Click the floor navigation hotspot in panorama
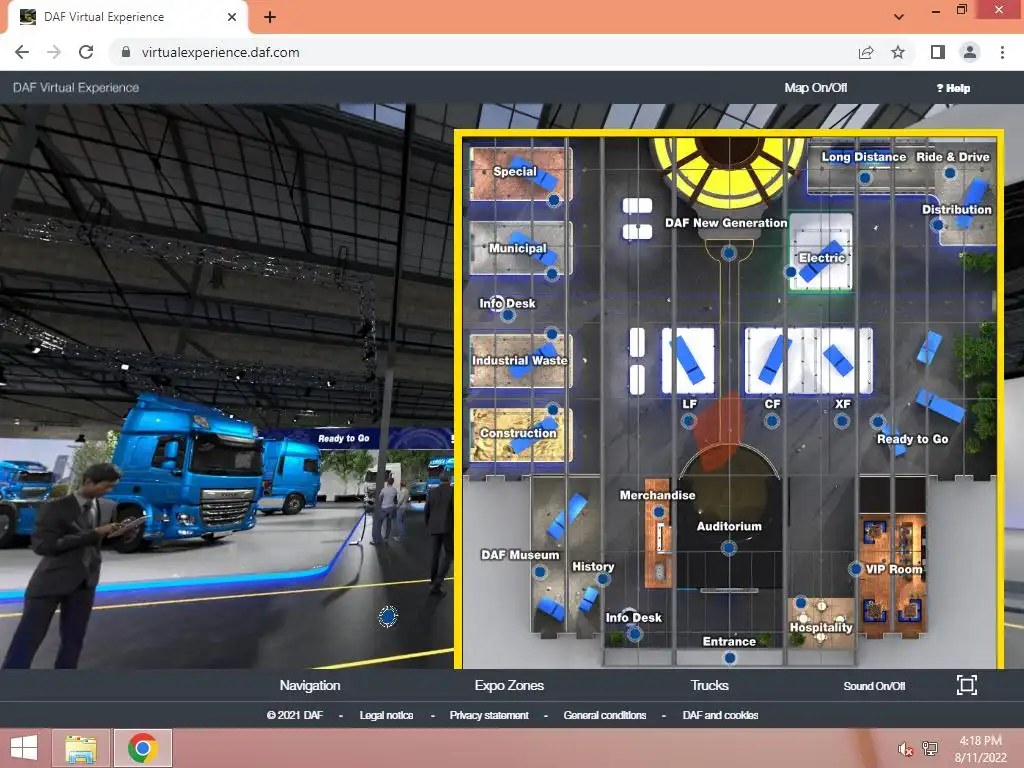Screen dimensions: 1024x768 (x=388, y=616)
